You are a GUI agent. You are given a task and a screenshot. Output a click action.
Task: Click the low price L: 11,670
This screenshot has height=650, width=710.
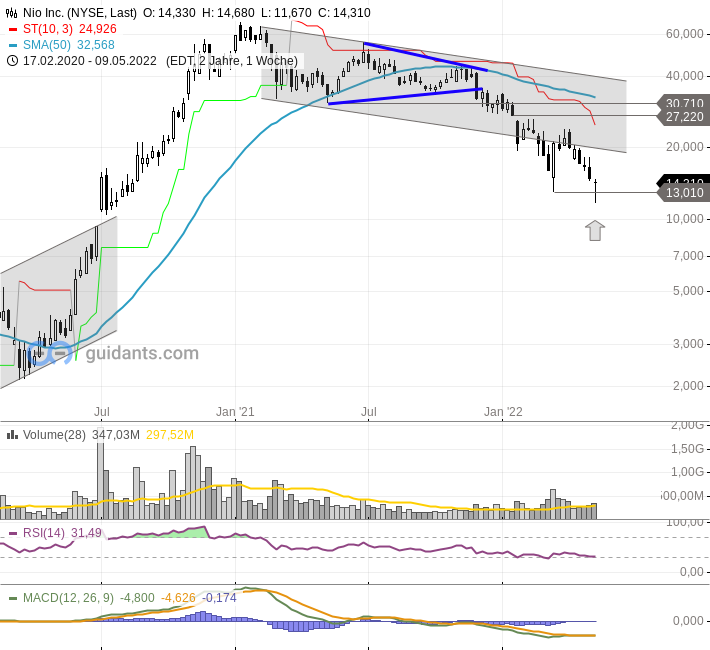click(286, 13)
